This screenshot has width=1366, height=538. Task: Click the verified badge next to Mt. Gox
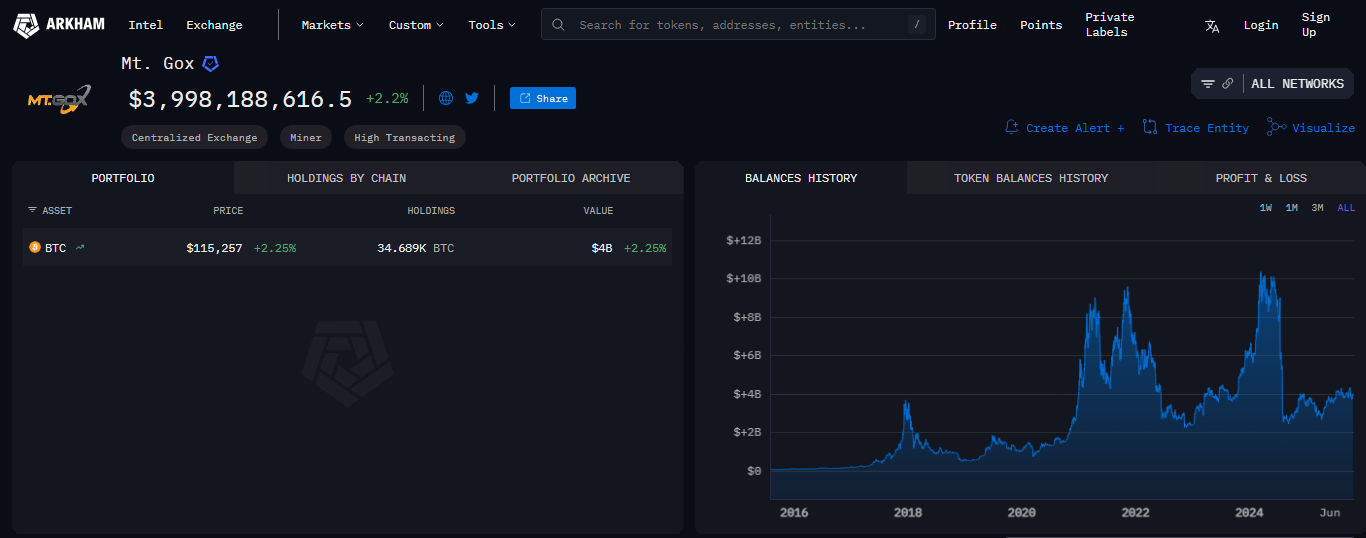click(210, 64)
